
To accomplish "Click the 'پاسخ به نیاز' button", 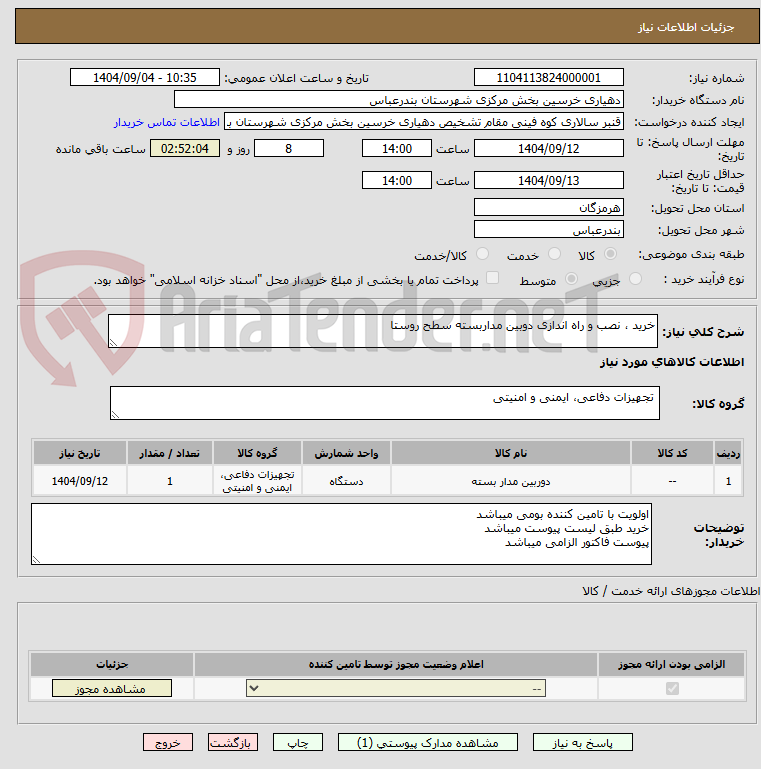I will click(582, 743).
